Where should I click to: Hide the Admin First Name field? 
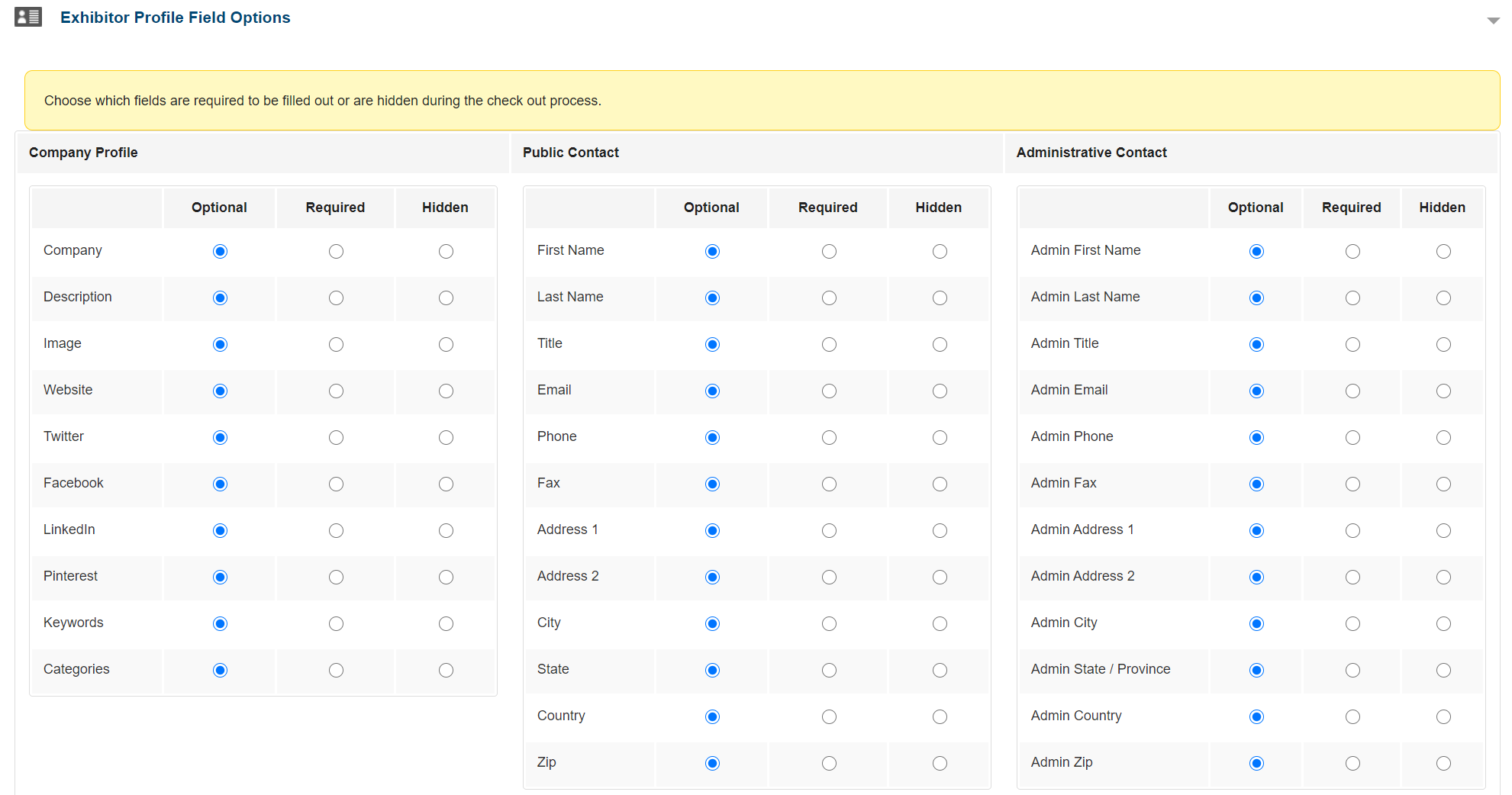pyautogui.click(x=1443, y=252)
